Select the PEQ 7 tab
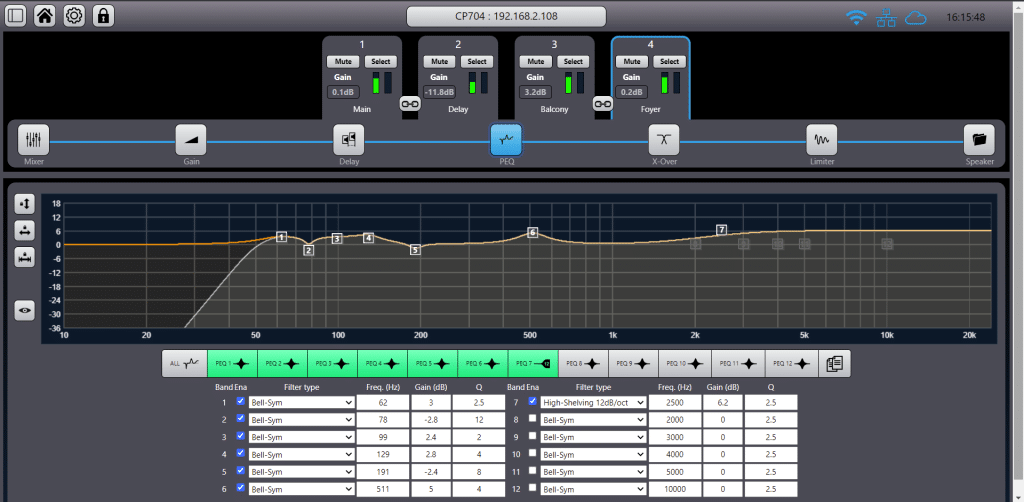This screenshot has width=1024, height=502. [533, 364]
